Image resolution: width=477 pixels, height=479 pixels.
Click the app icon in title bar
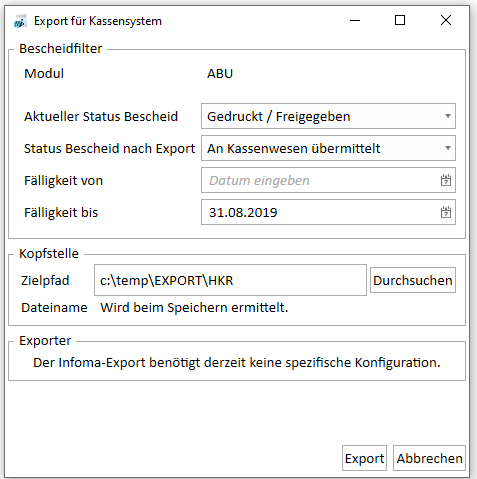click(20, 22)
